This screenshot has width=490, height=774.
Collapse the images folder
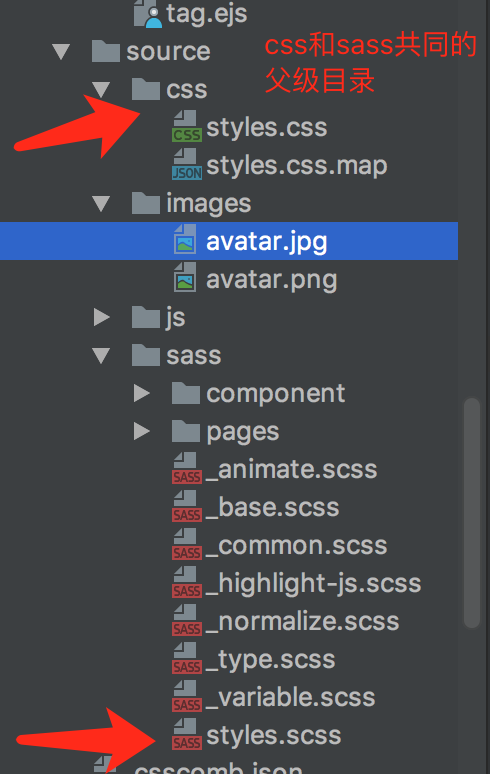(x=101, y=203)
